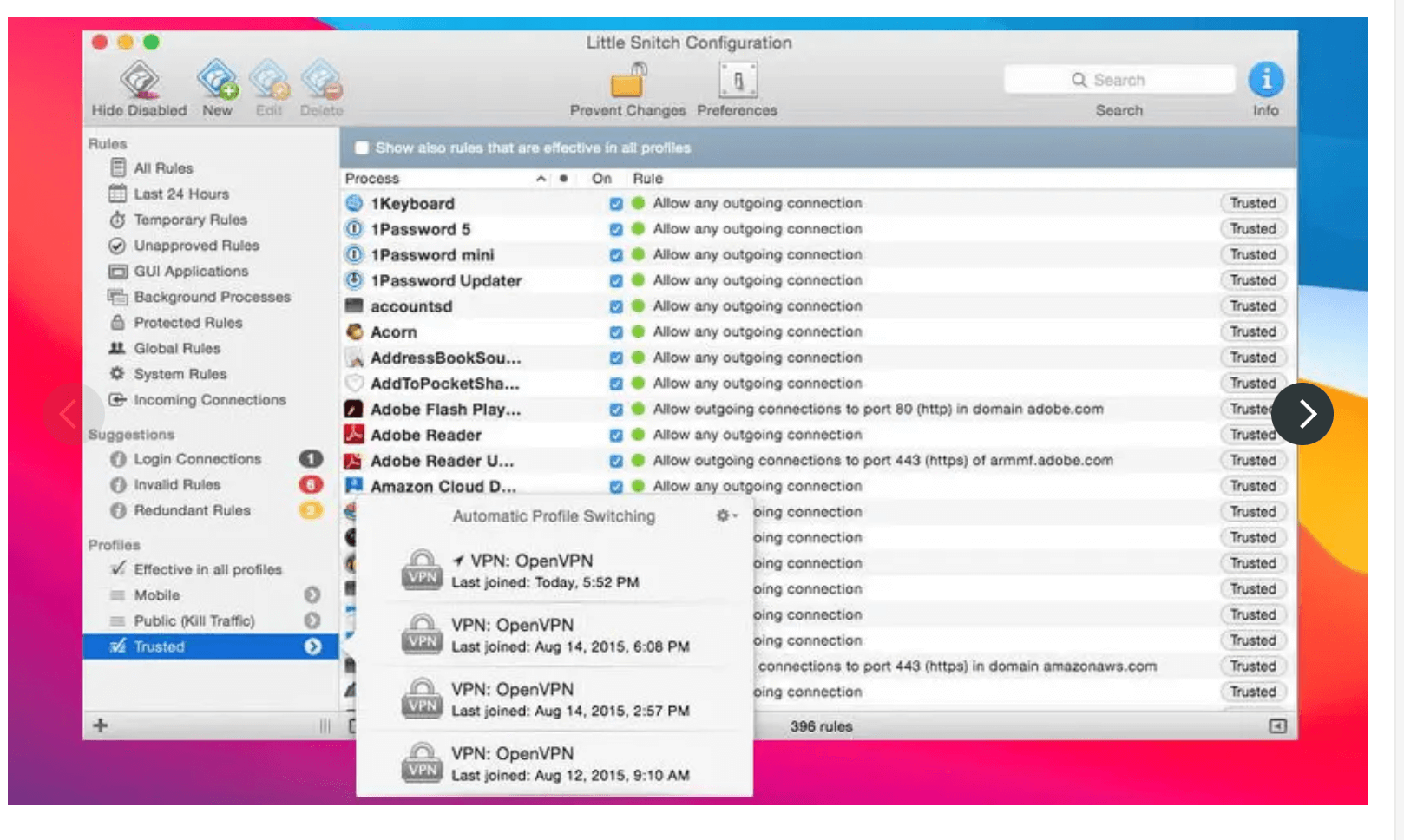Image resolution: width=1404 pixels, height=840 pixels.
Task: Toggle the On checkbox for Adobe Reader
Action: pos(616,436)
